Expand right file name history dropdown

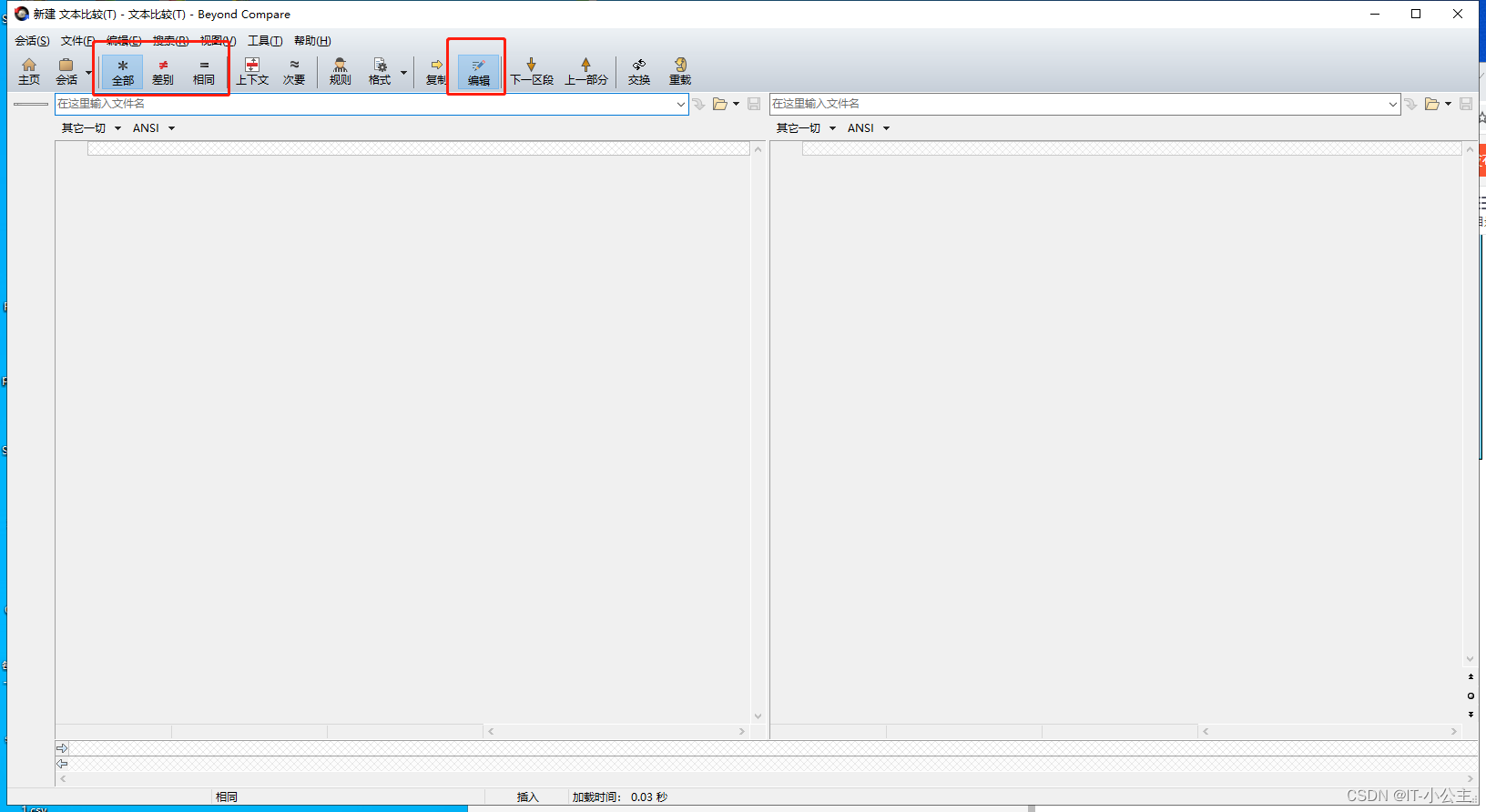pos(1393,104)
